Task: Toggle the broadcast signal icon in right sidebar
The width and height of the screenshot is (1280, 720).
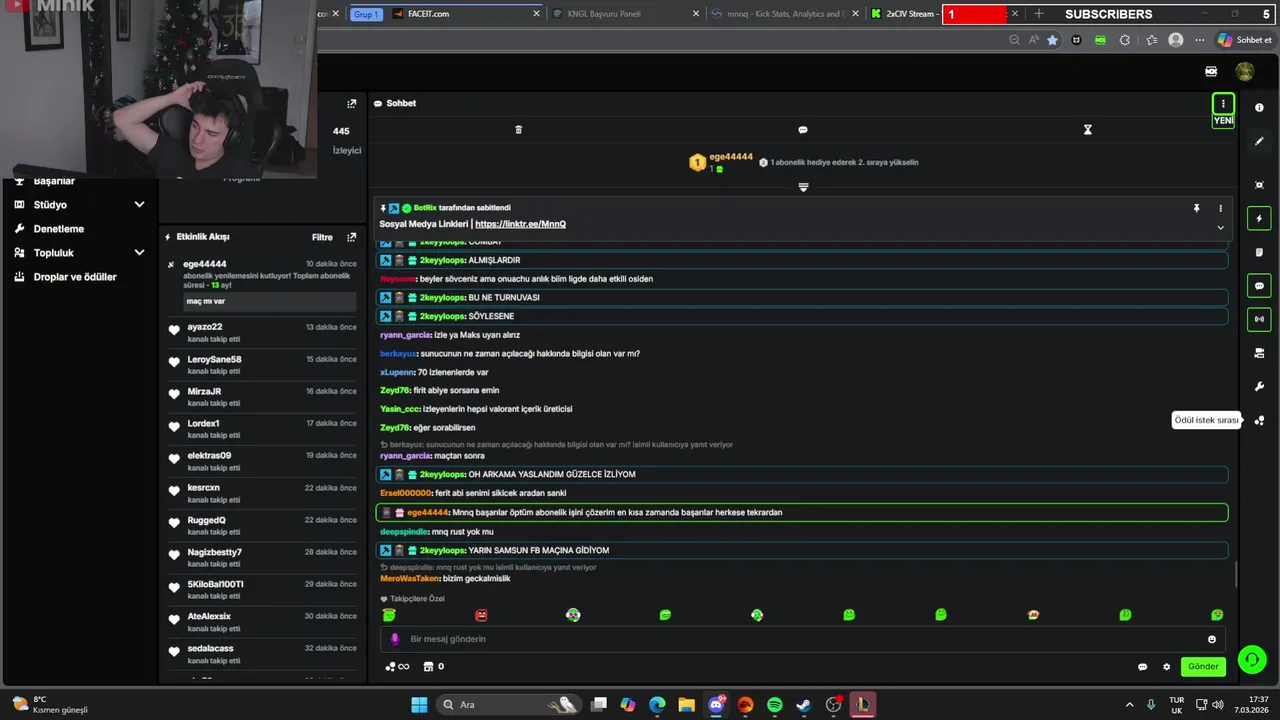Action: point(1259,319)
